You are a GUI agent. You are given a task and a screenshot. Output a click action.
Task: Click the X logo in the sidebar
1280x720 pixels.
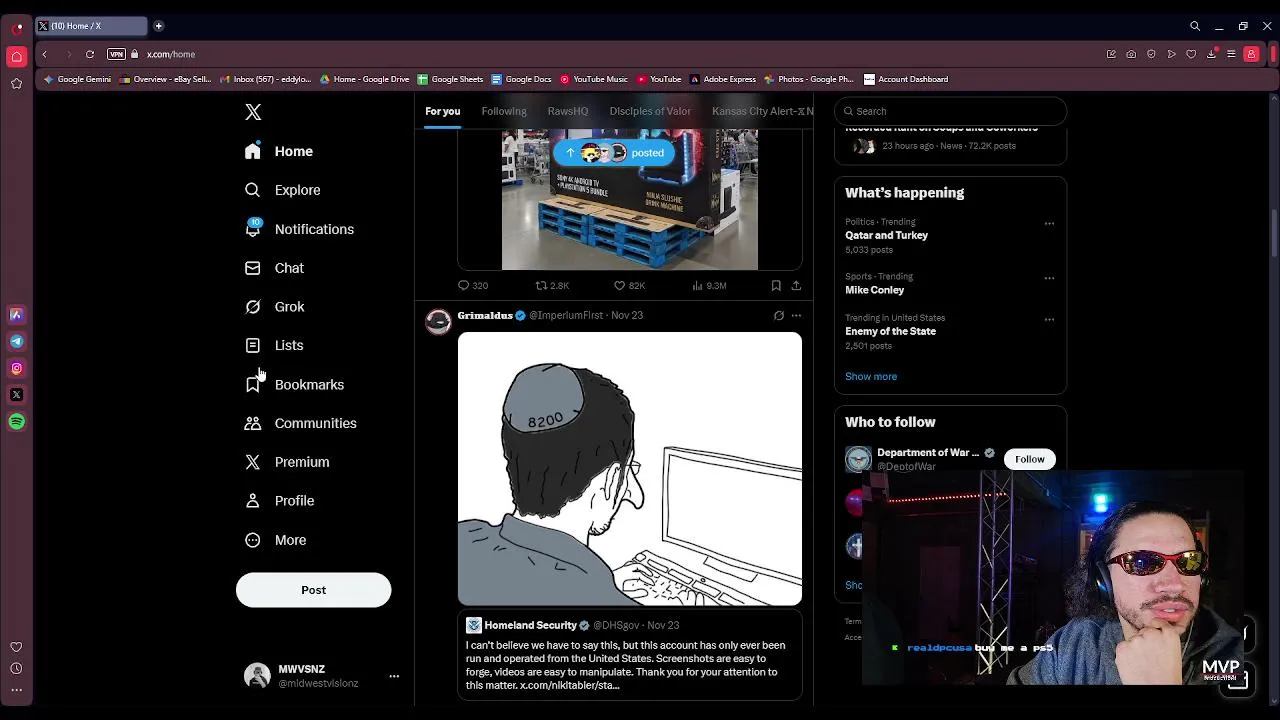pyautogui.click(x=253, y=112)
